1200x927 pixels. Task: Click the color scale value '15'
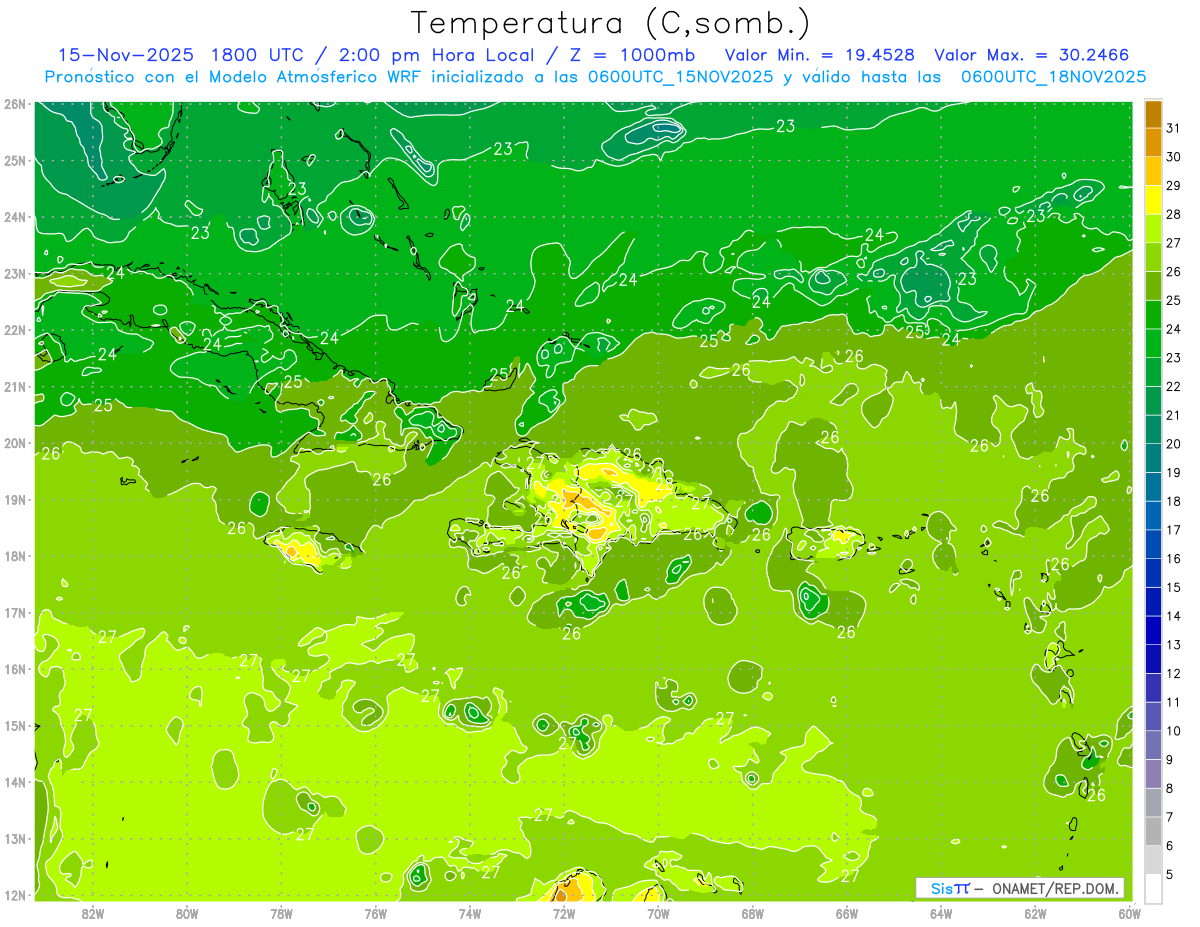1173,587
